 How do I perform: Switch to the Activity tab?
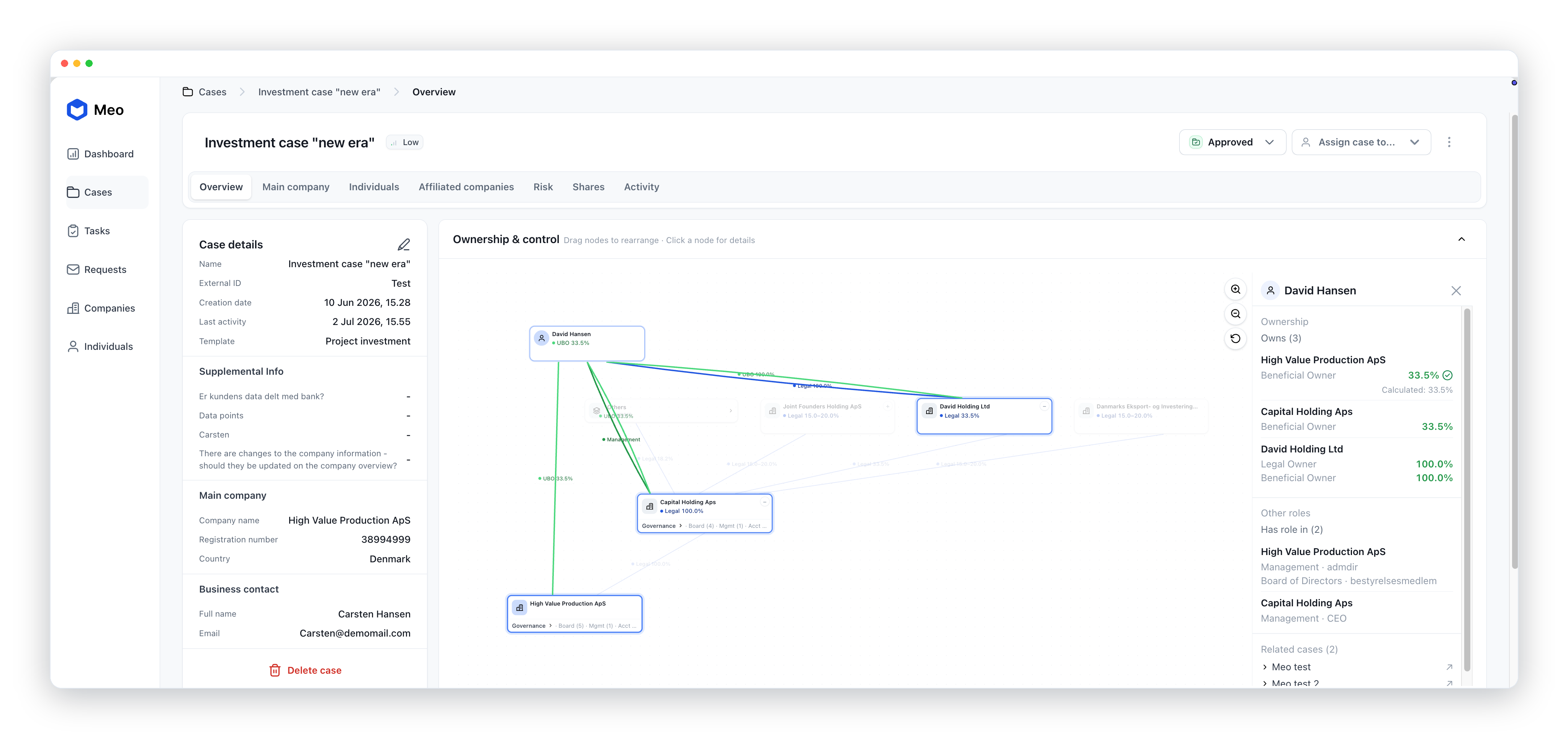coord(641,187)
